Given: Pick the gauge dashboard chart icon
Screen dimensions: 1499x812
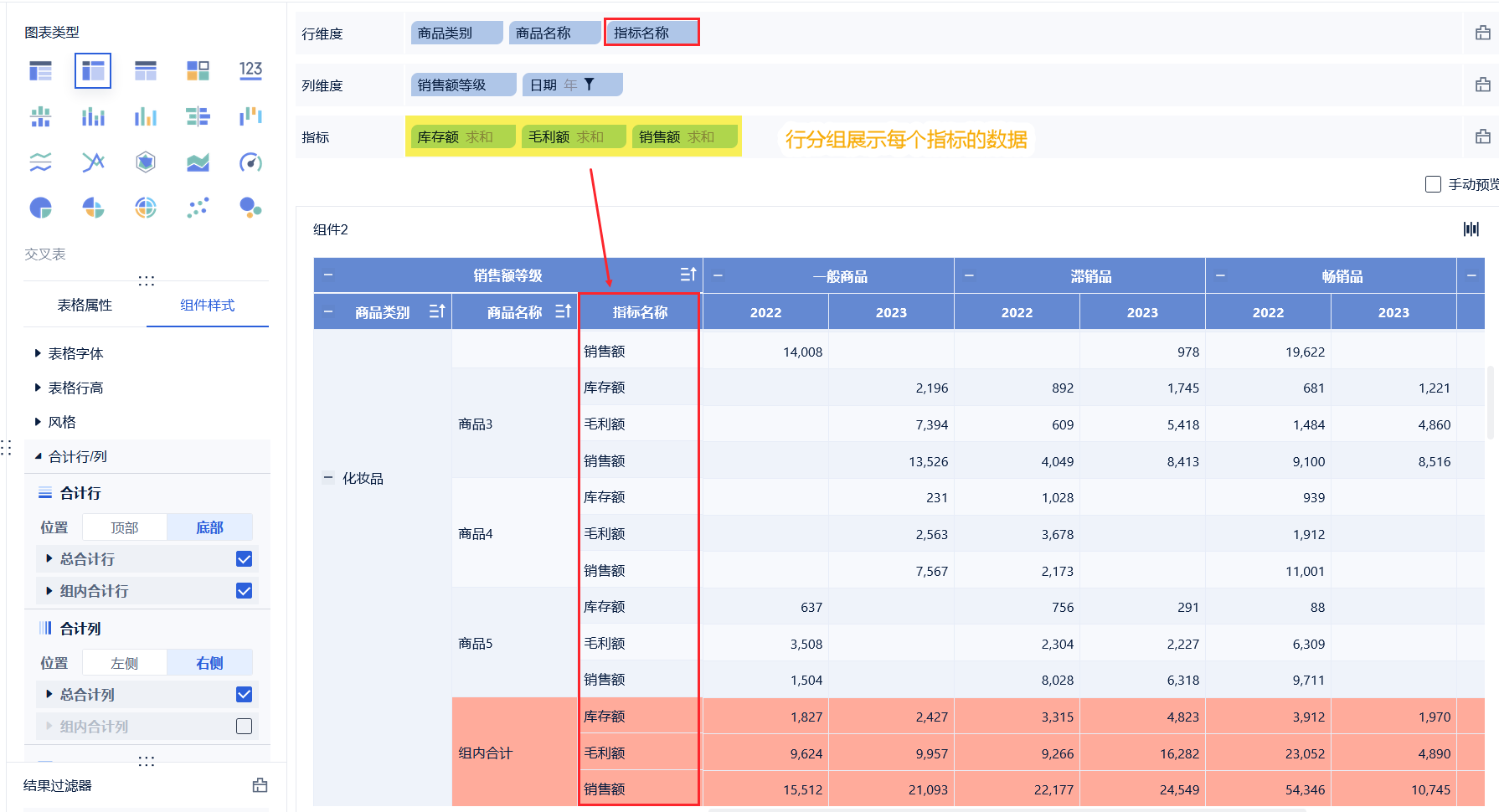Looking at the screenshot, I should 250,162.
